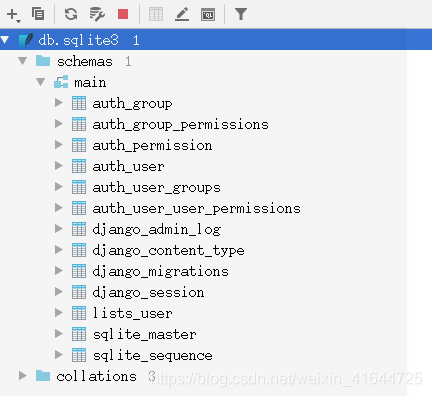
Task: Select the main schema label
Action: click(90, 82)
